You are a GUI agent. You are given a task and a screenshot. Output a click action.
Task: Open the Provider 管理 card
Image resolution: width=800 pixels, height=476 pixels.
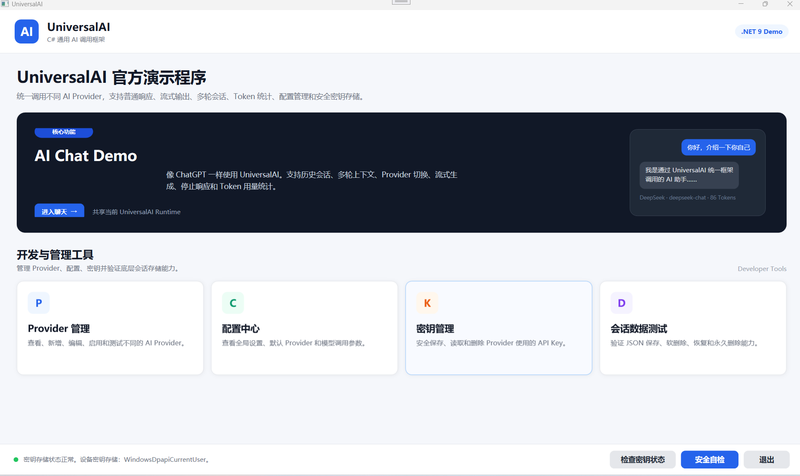coord(110,328)
